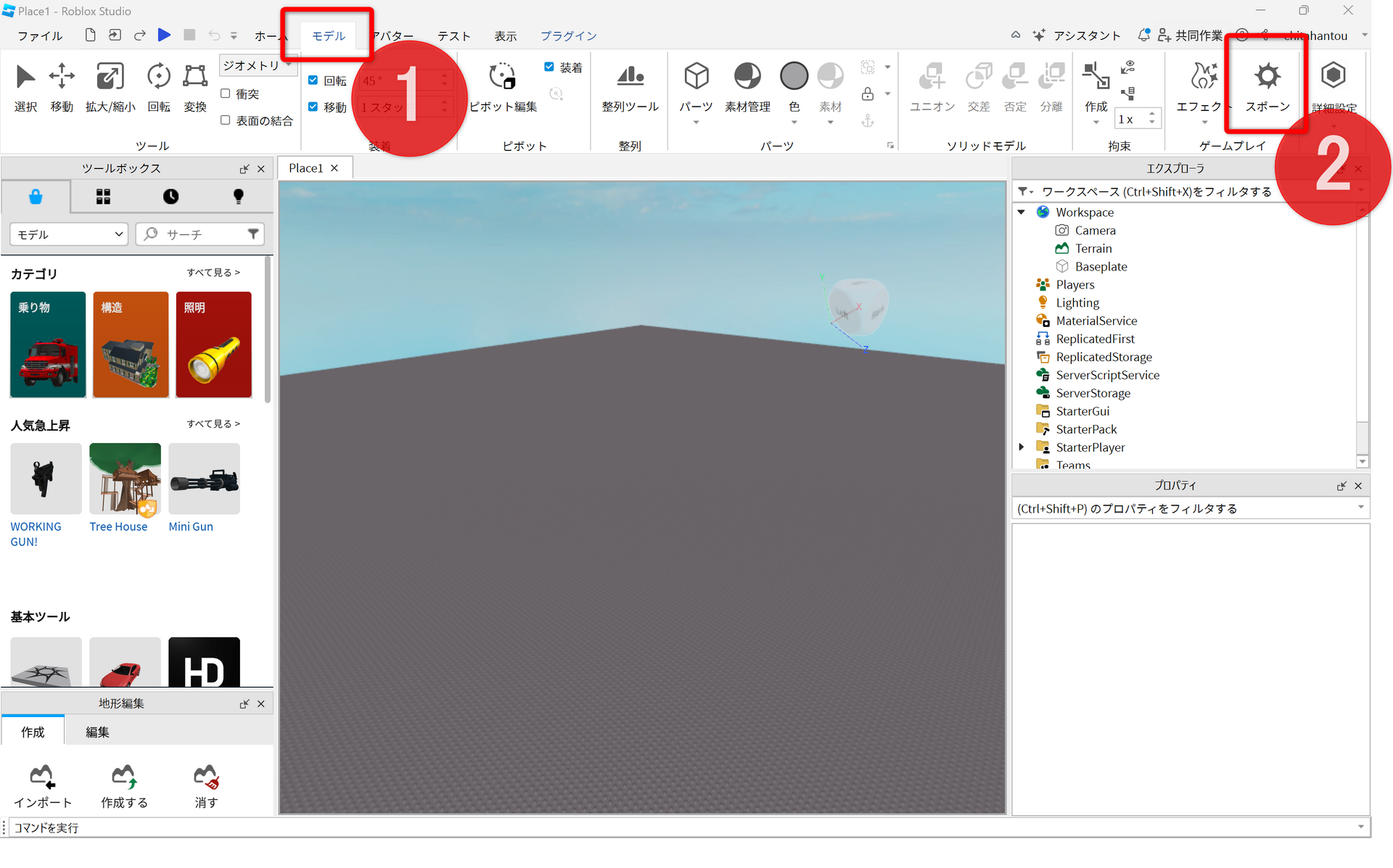Click the 整列ツール align tool
This screenshot has height=868, width=1393.
630,77
